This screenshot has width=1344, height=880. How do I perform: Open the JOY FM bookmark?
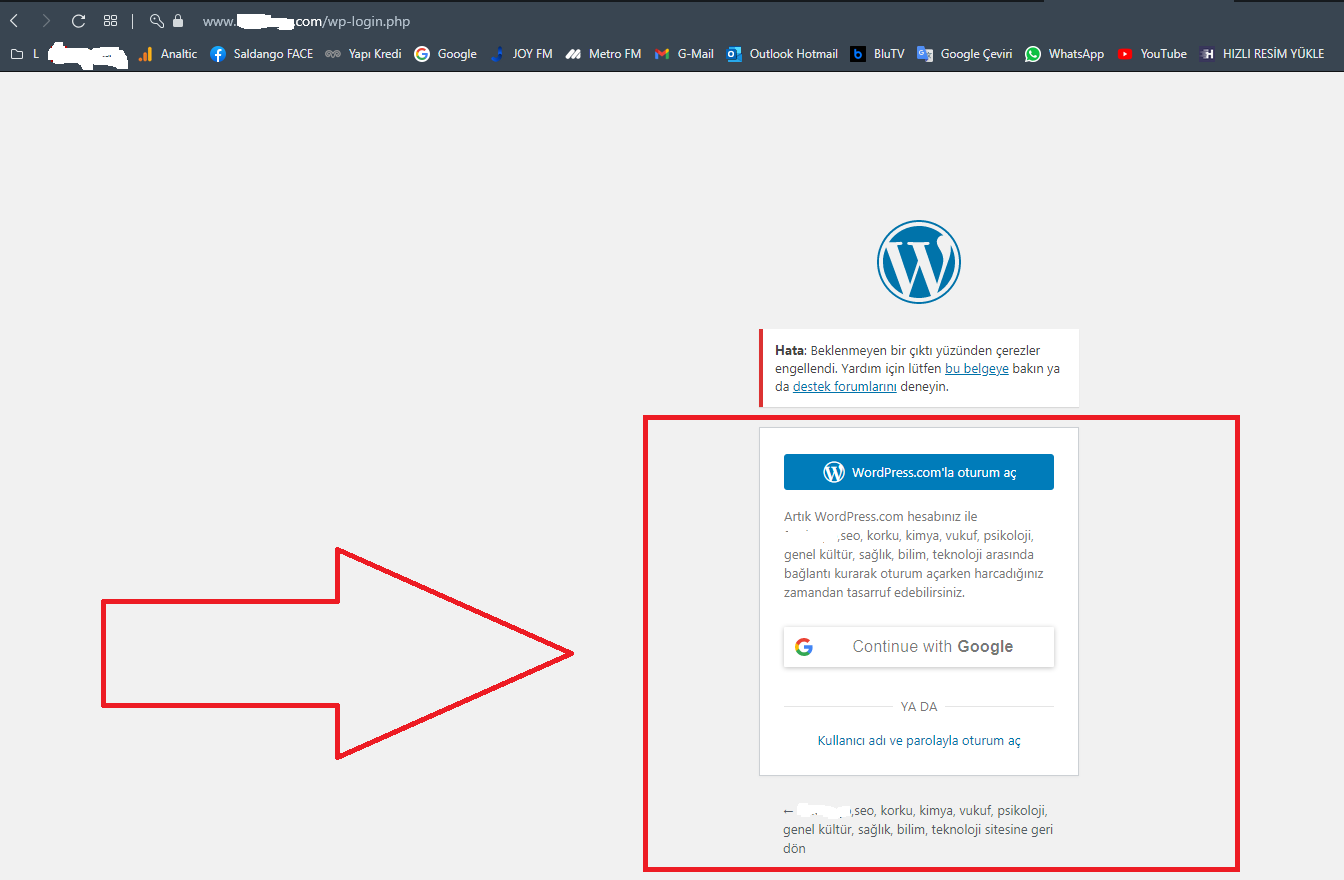[x=521, y=54]
